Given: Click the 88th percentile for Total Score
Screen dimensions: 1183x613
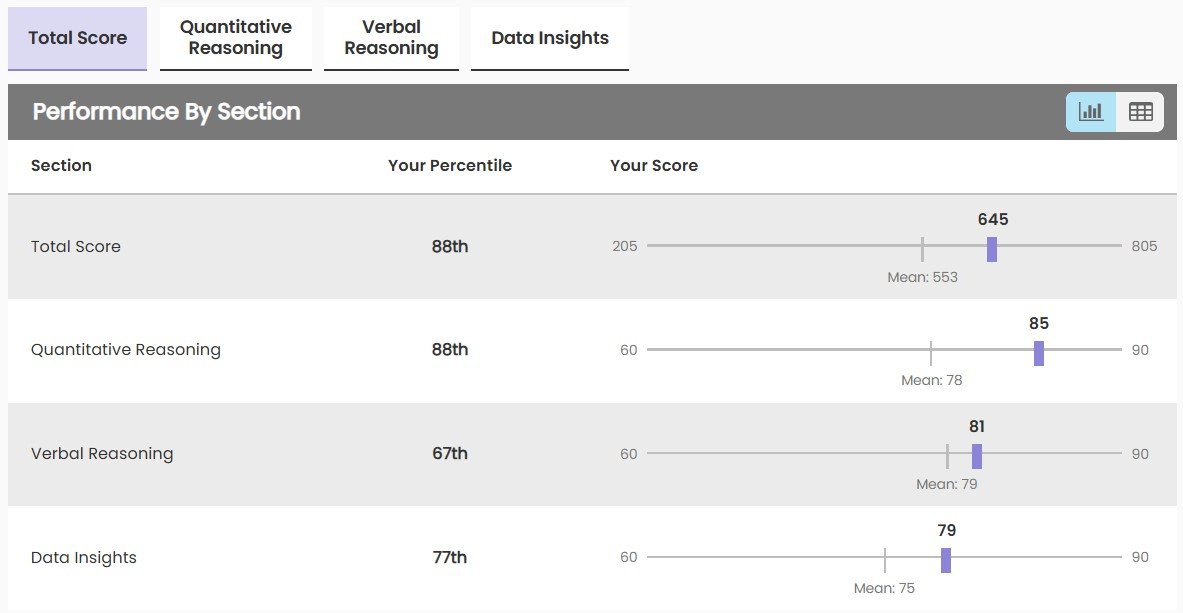Looking at the screenshot, I should pyautogui.click(x=450, y=246).
